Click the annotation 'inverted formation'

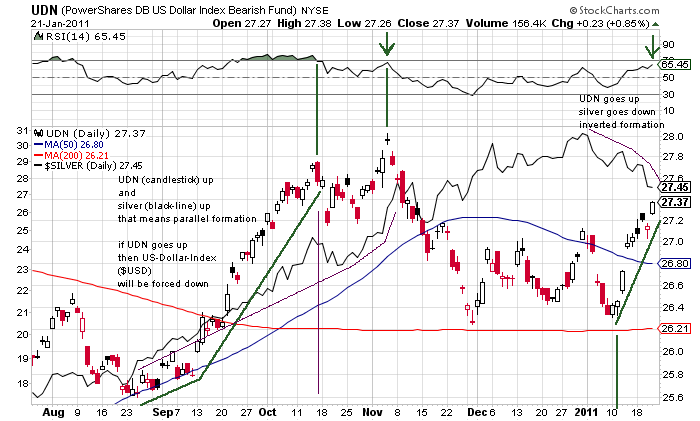click(622, 125)
